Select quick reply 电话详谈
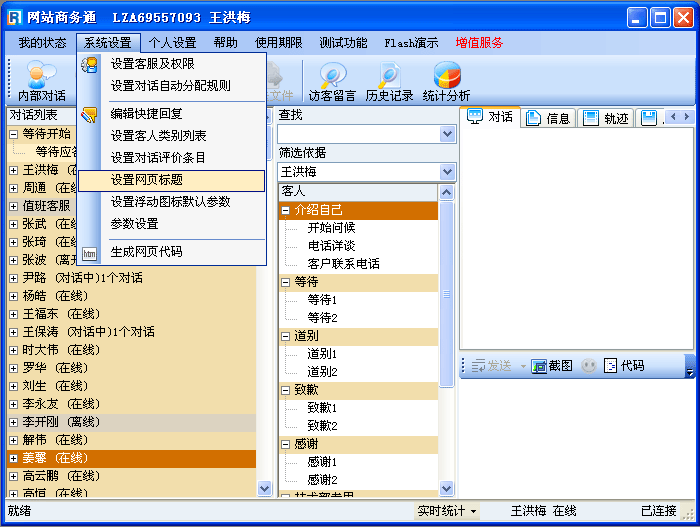The image size is (700, 527). tap(331, 246)
